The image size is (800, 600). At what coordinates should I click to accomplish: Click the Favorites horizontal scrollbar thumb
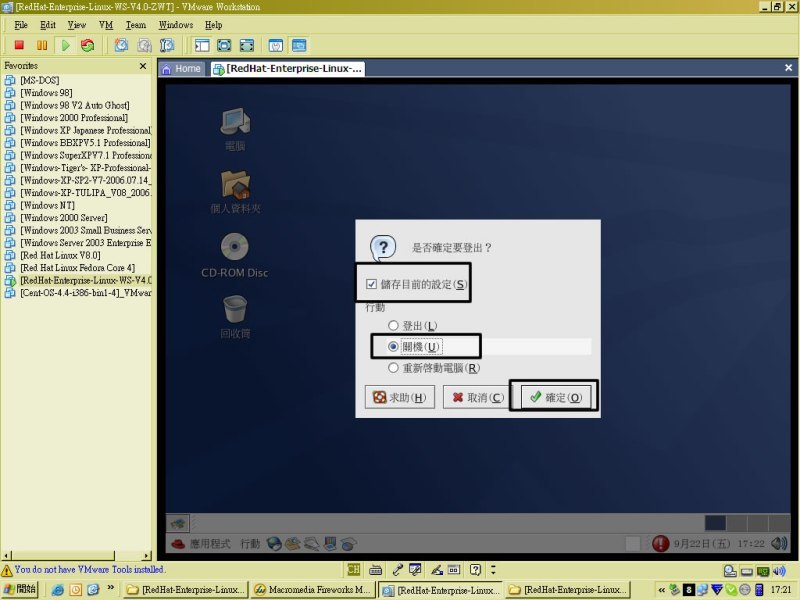point(63,556)
